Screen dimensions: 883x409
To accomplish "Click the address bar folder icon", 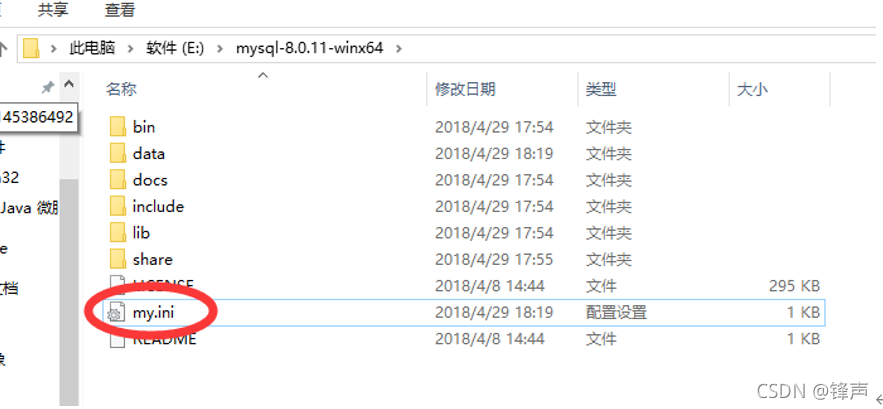I will point(31,48).
